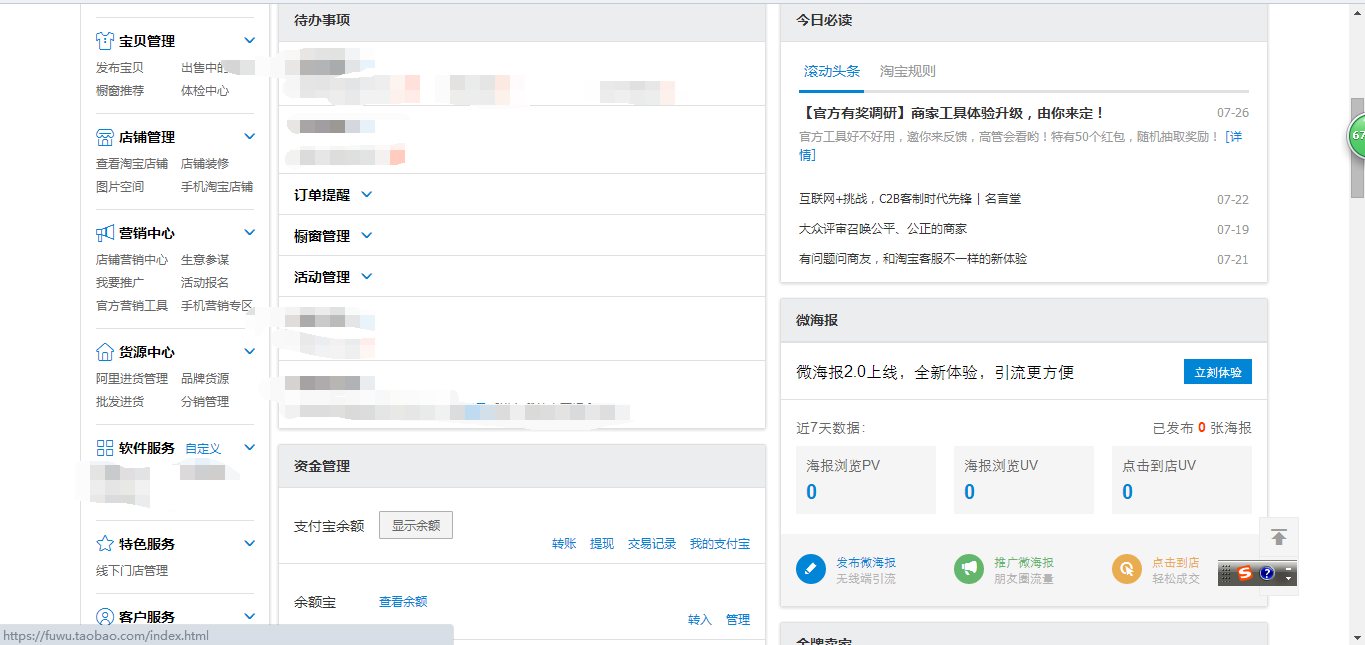1365x645 pixels.
Task: Expand the 营销中心 section chevron
Action: (250, 232)
